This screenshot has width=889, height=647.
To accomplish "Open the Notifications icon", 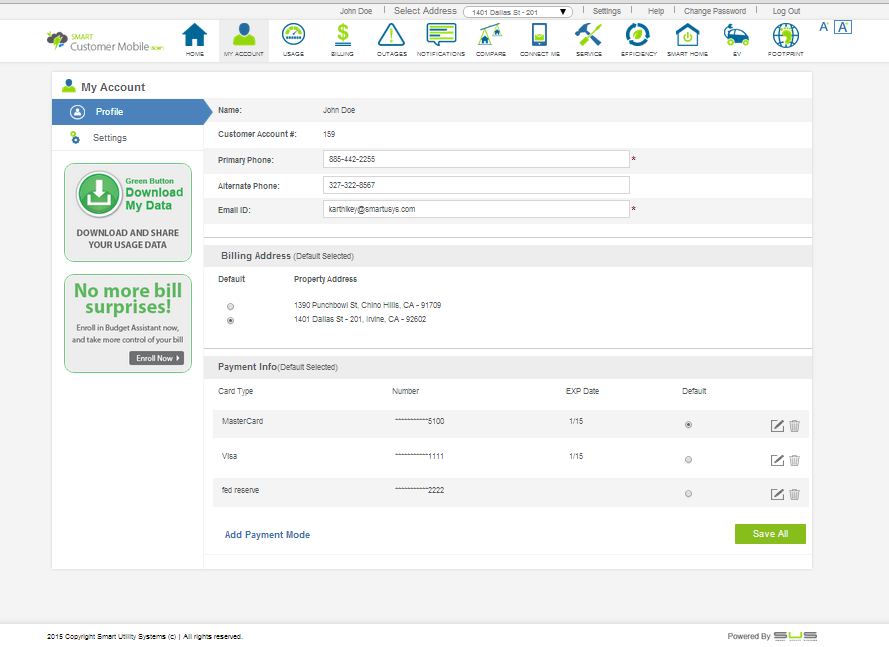I will tap(440, 38).
